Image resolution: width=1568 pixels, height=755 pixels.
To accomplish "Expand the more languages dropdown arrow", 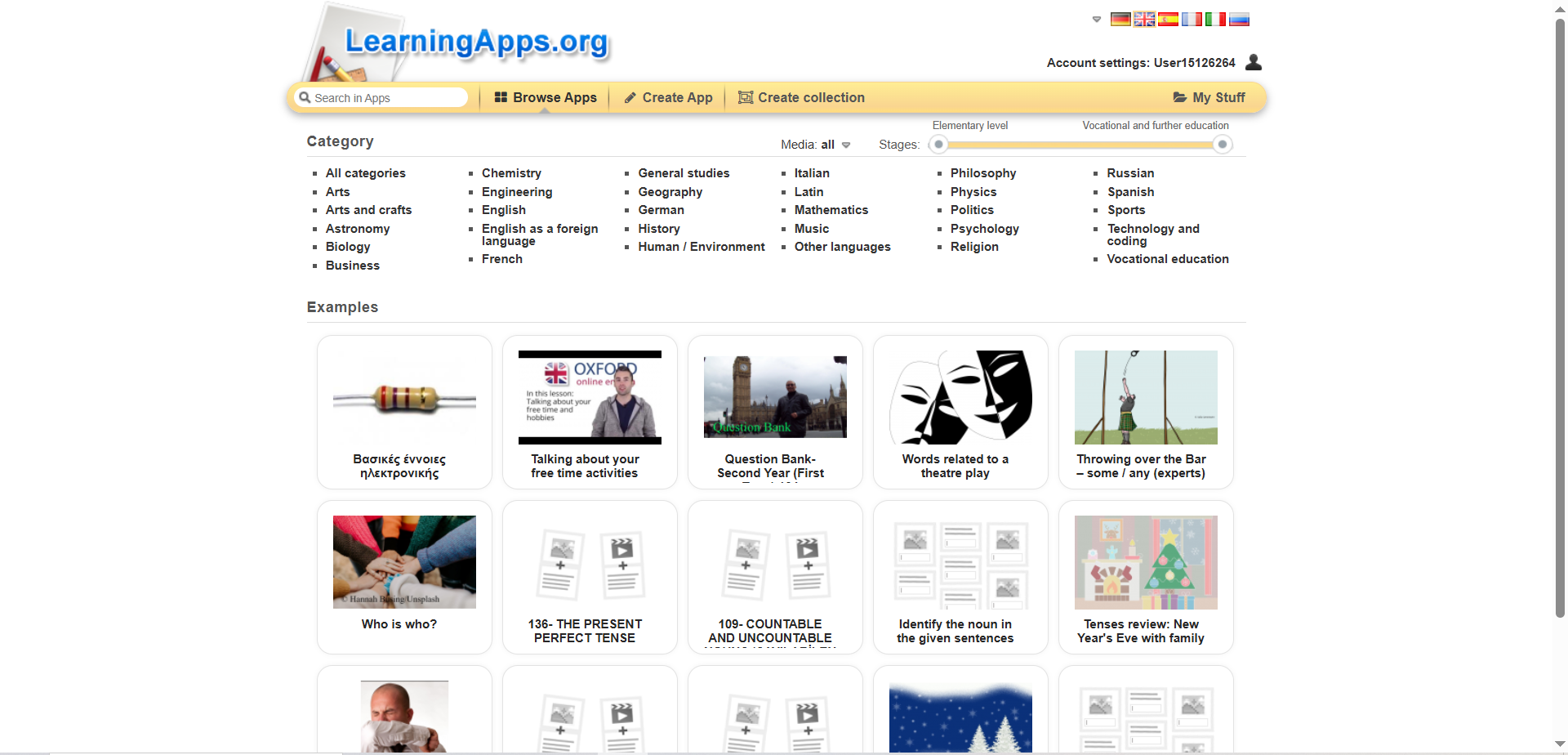I will (x=1097, y=19).
